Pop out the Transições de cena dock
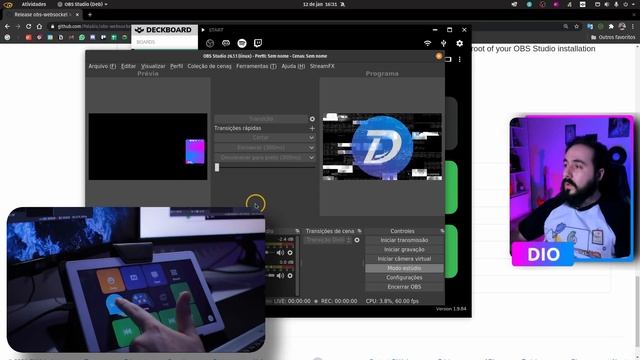The width and height of the screenshot is (640, 360). pyautogui.click(x=359, y=231)
